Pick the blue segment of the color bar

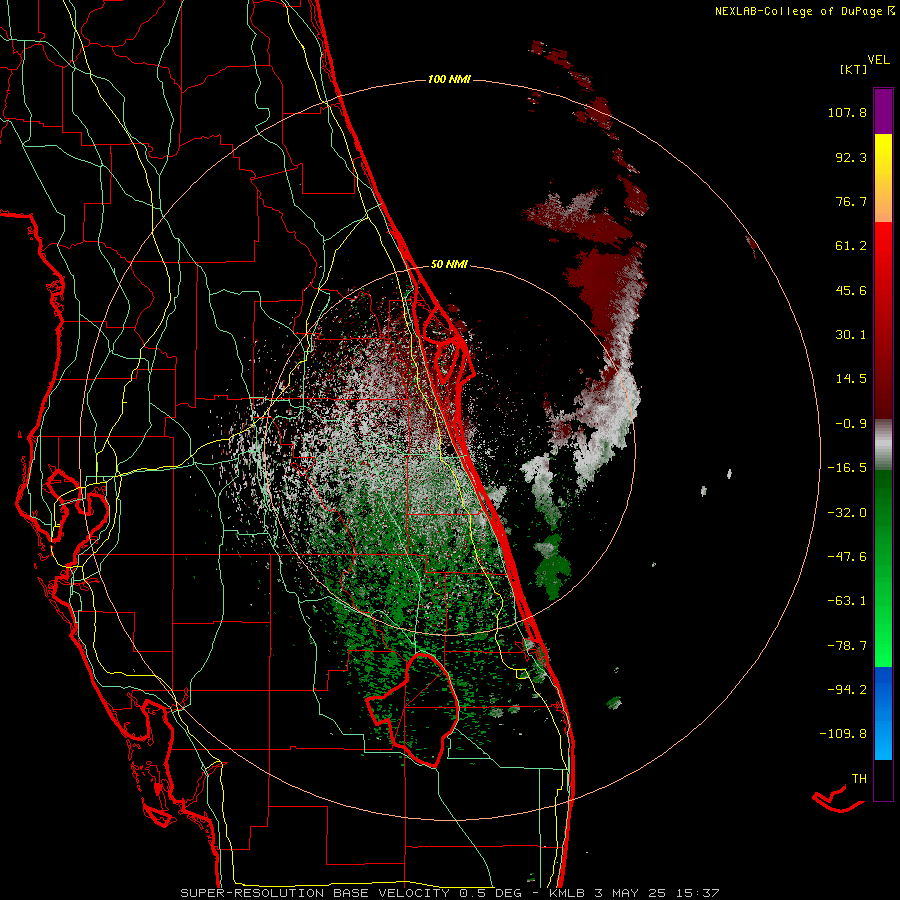[883, 713]
